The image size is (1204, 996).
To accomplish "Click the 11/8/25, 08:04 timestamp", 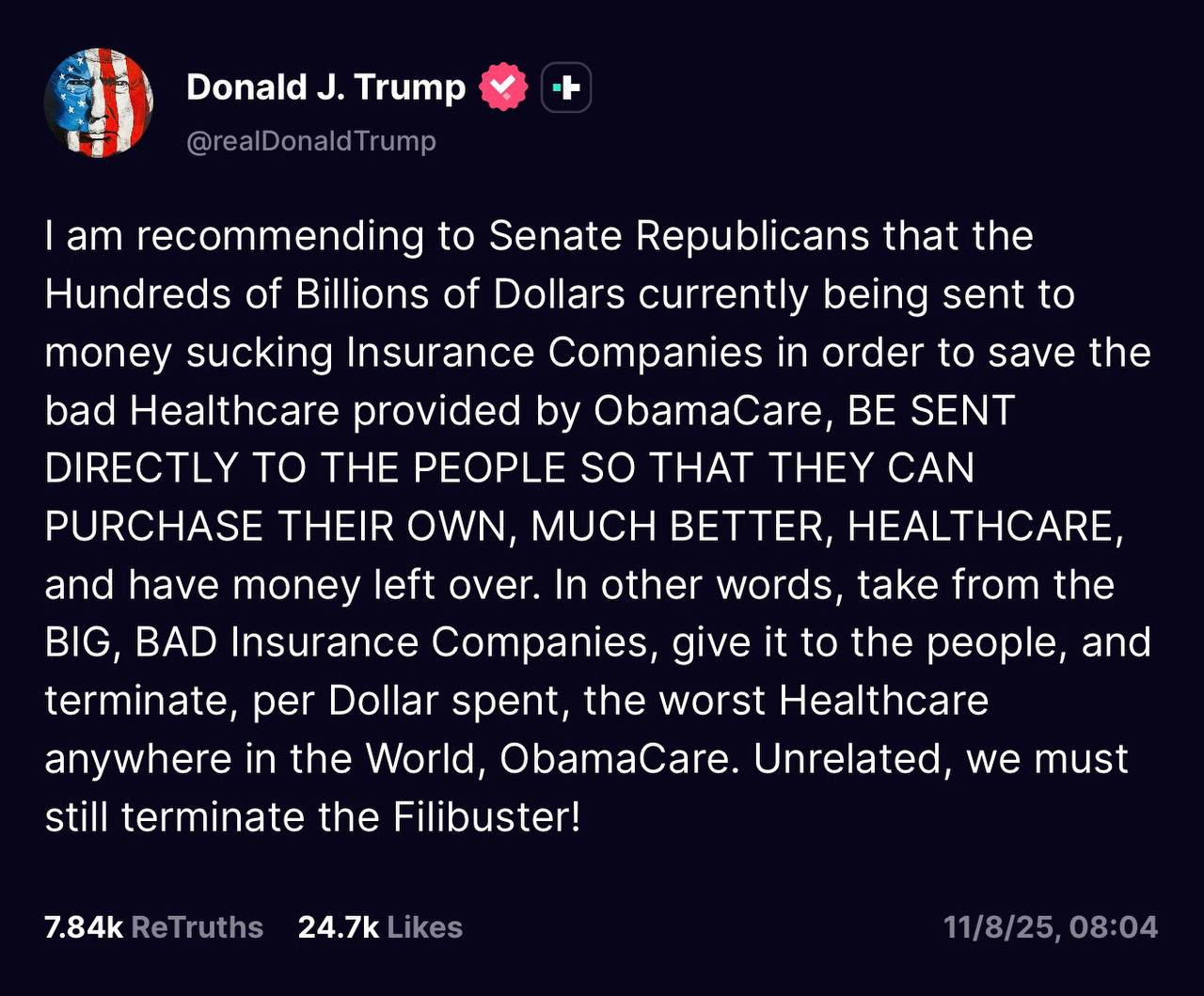I will click(x=1051, y=927).
